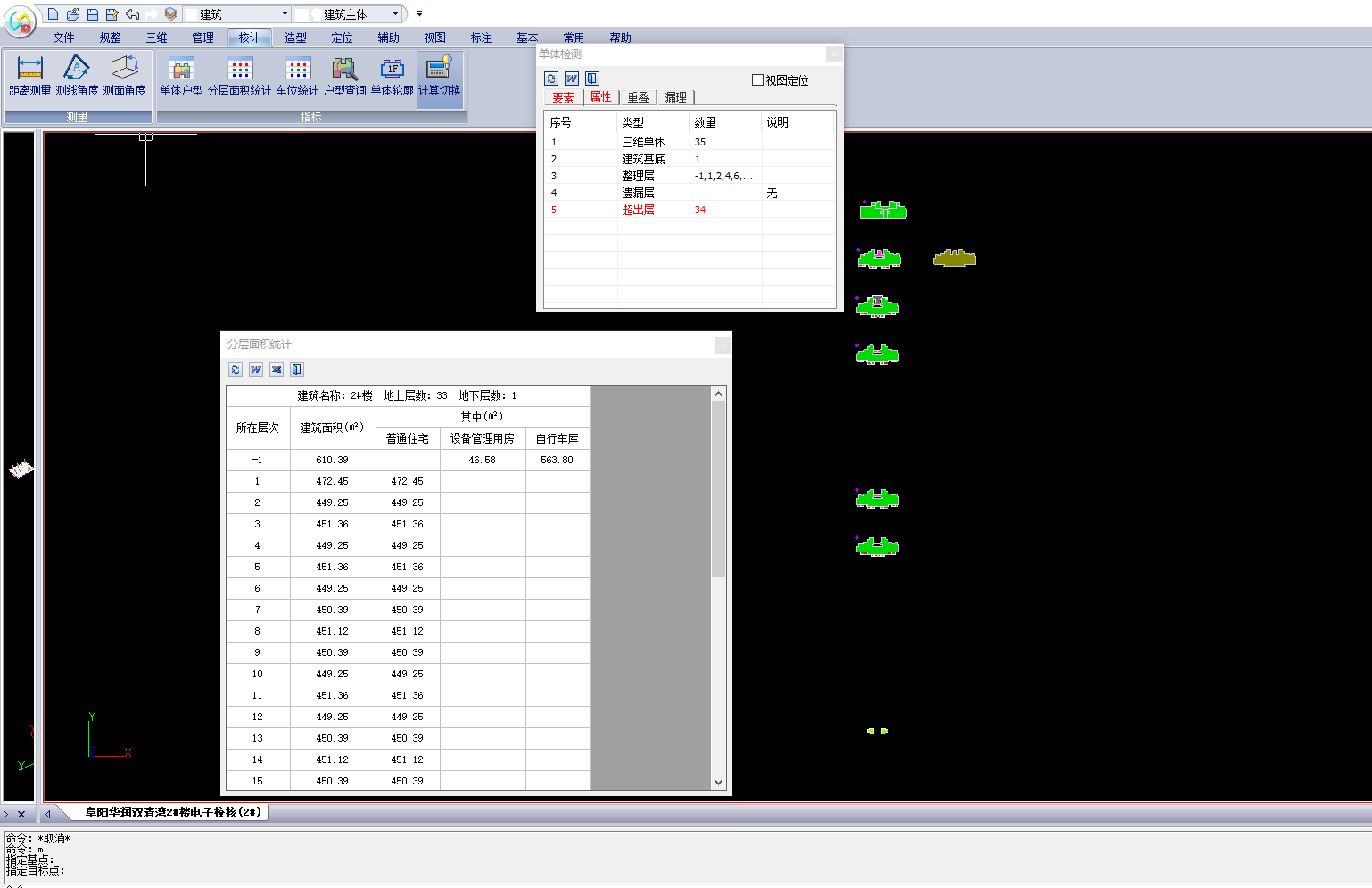1372x888 pixels.
Task: Switch to the 重叠 tab
Action: (x=638, y=97)
